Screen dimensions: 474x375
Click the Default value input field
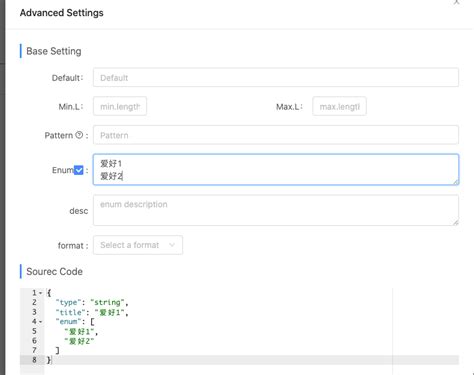pyautogui.click(x=276, y=78)
